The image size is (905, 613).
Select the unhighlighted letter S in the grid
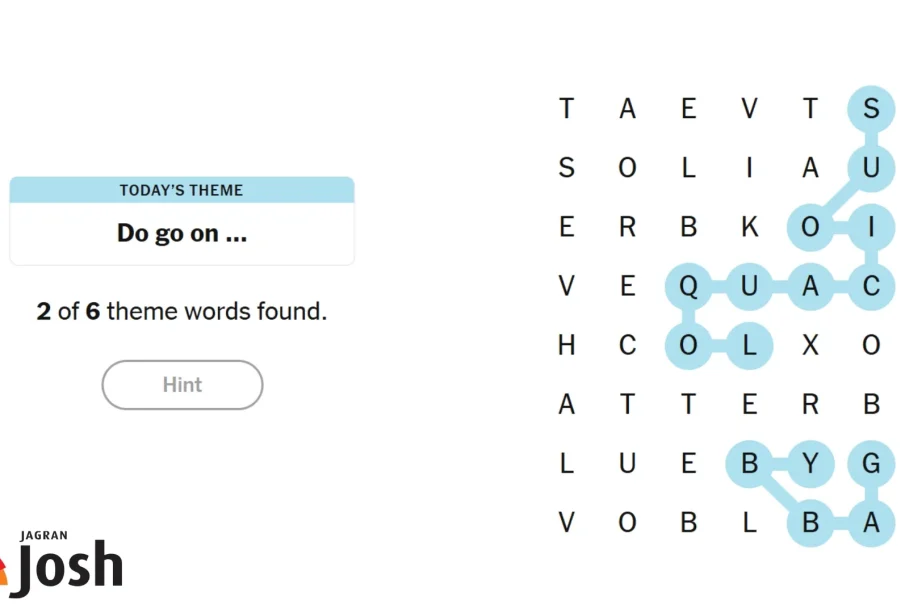tap(567, 168)
